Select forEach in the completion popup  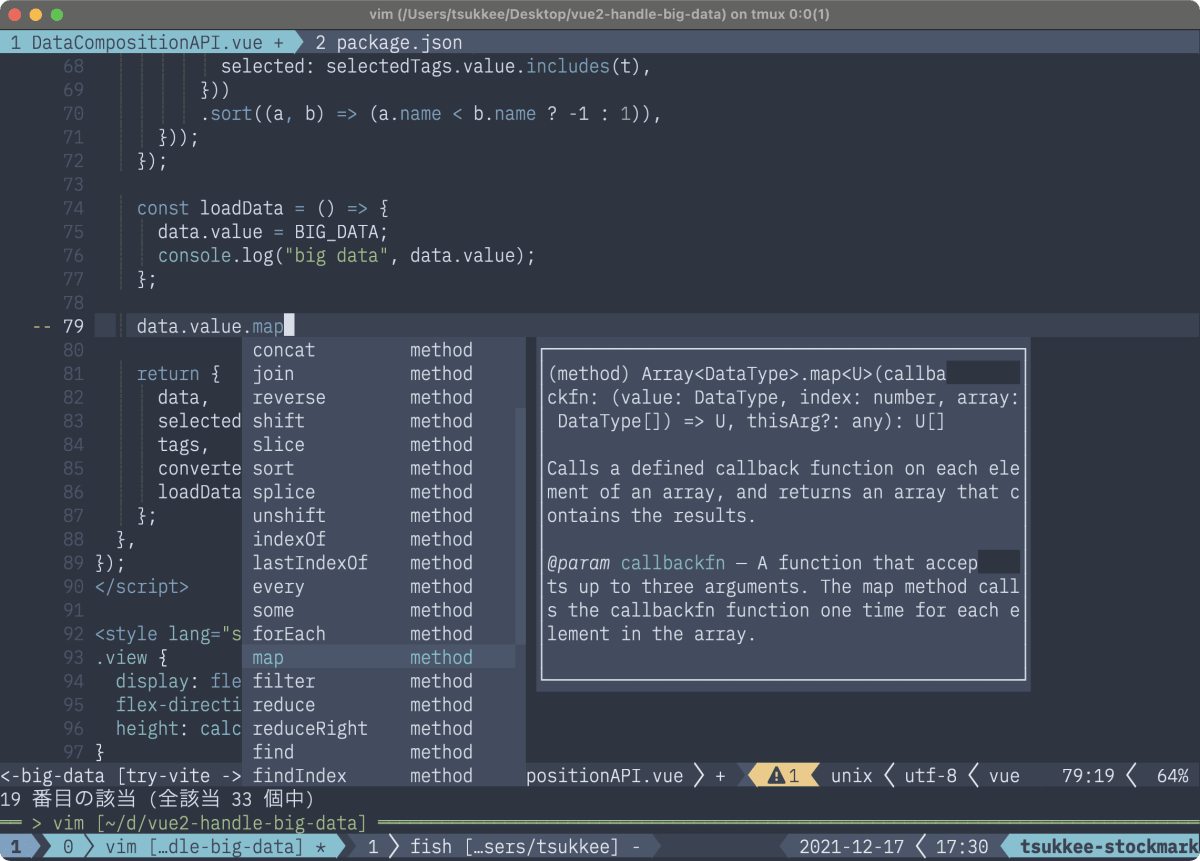coord(379,634)
